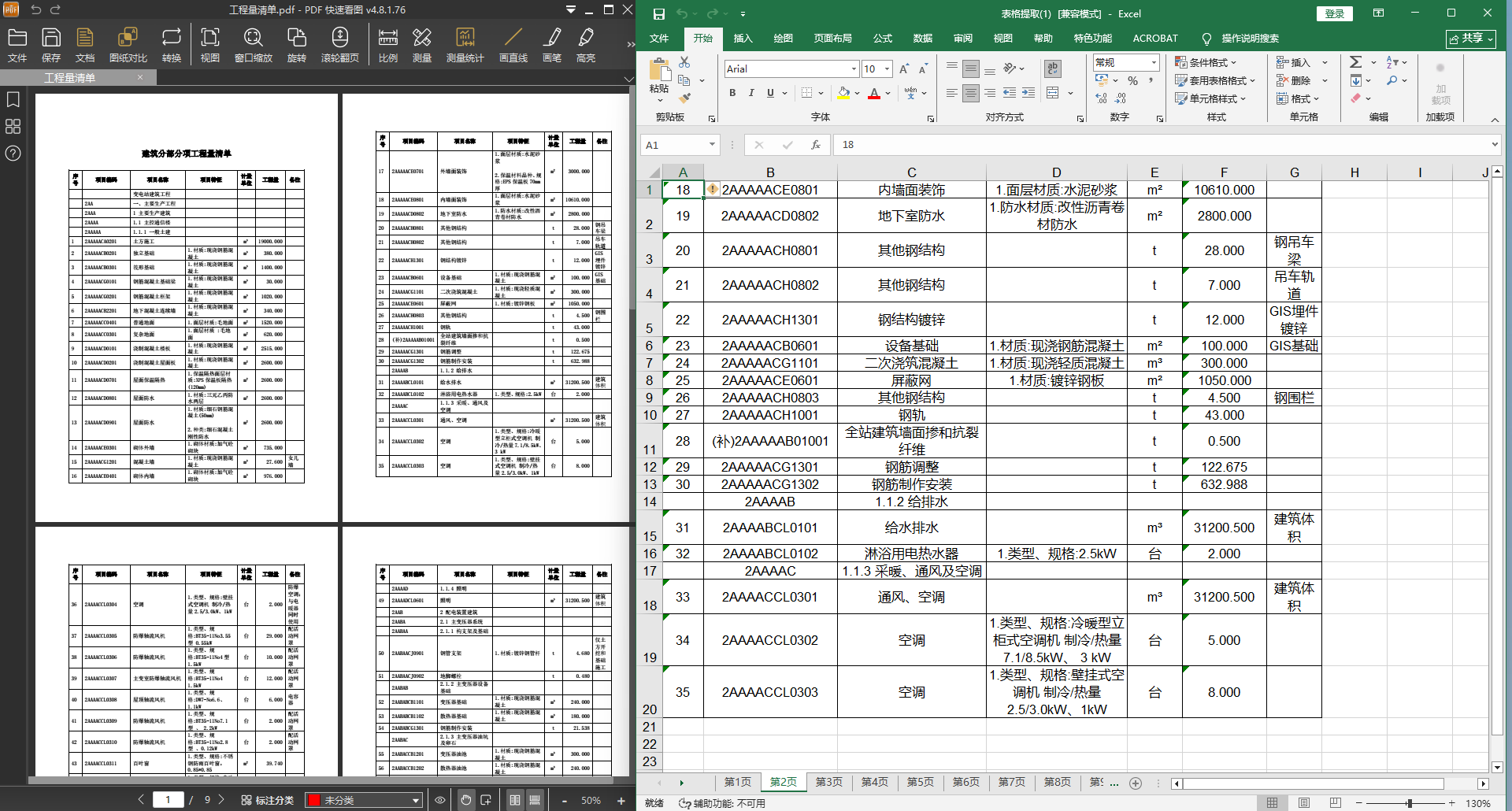Click the red font color swatch
The width and height of the screenshot is (1512, 811).
[873, 94]
